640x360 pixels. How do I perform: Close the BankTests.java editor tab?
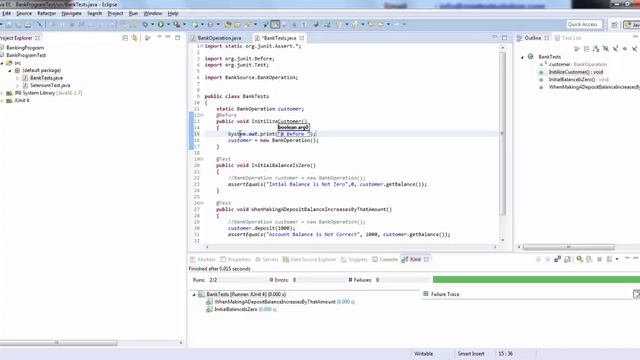(x=302, y=38)
